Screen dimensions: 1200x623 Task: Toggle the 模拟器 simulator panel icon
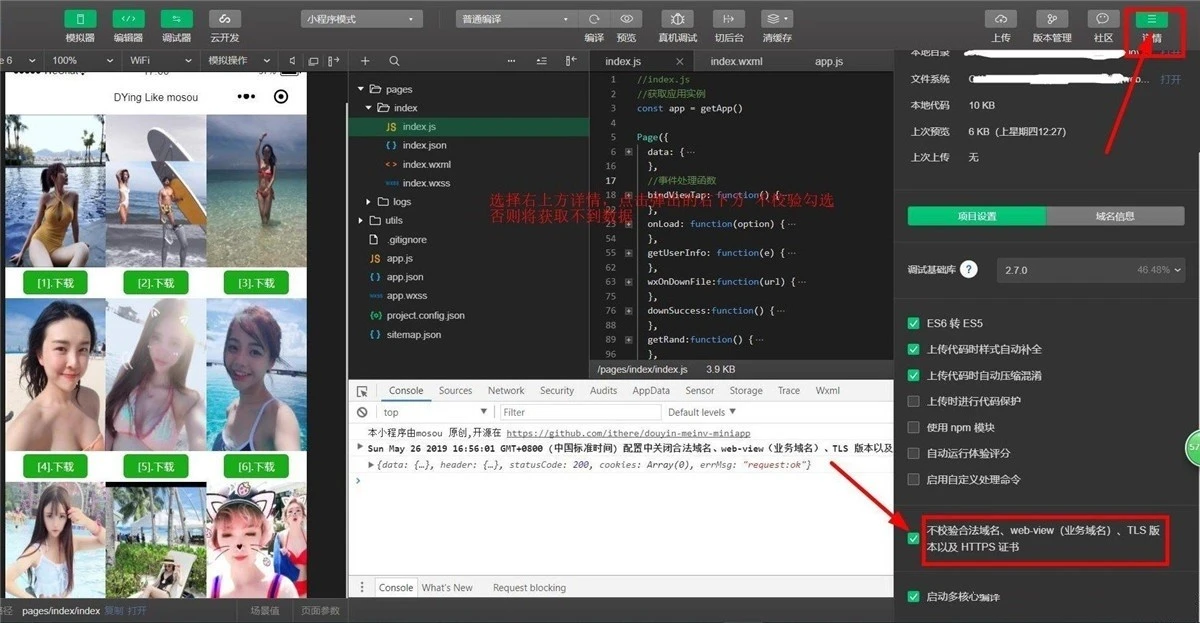(80, 19)
